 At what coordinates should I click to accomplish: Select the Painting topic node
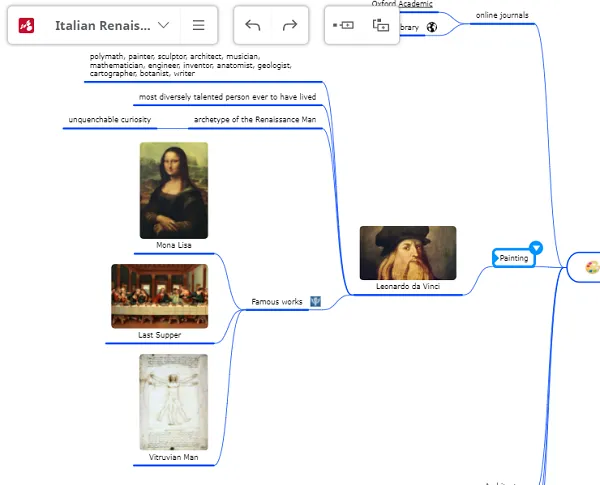tap(514, 258)
